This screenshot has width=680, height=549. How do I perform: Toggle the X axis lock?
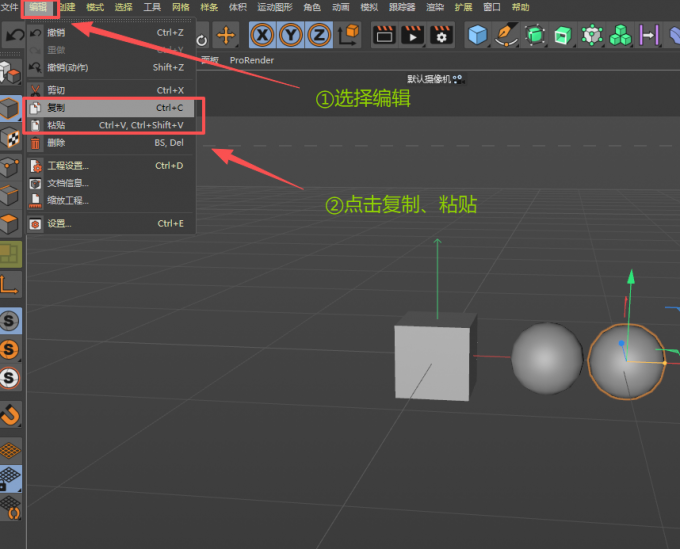coord(263,36)
